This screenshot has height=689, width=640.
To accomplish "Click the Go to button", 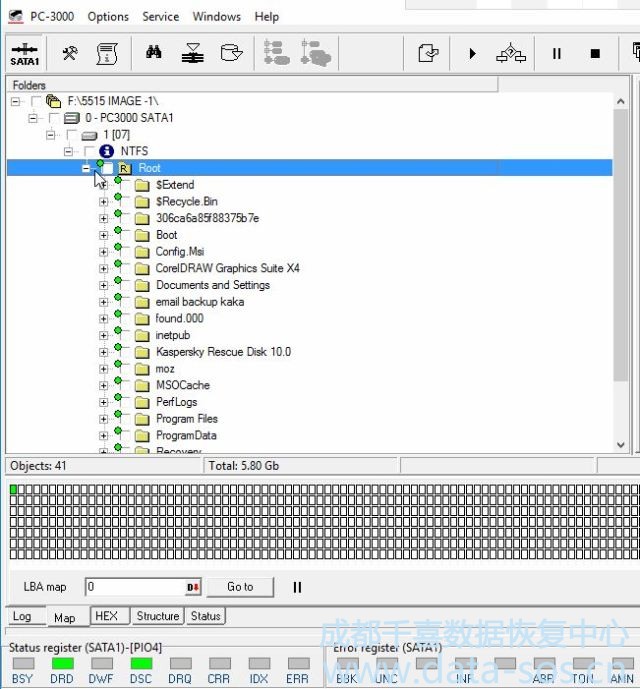I will [240, 587].
